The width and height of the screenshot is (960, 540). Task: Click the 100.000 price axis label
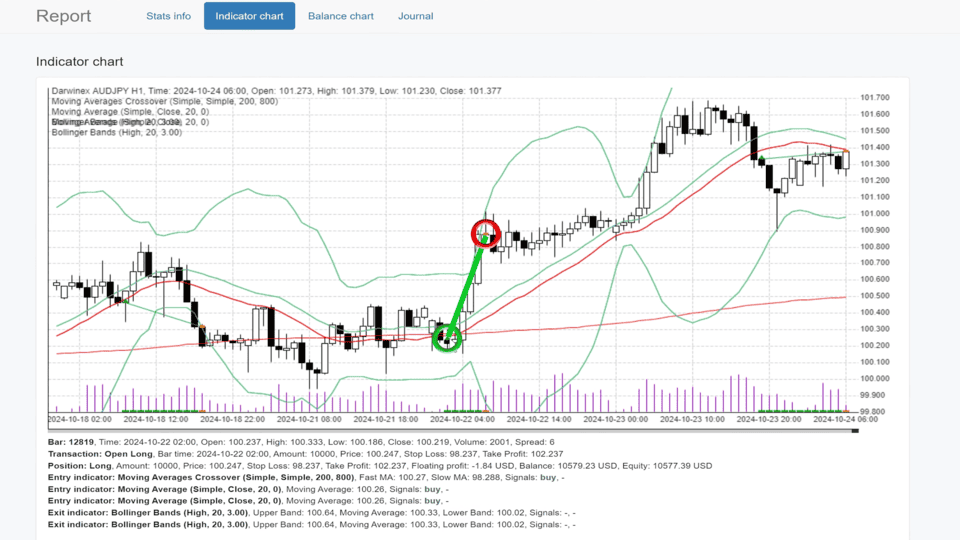coord(874,378)
